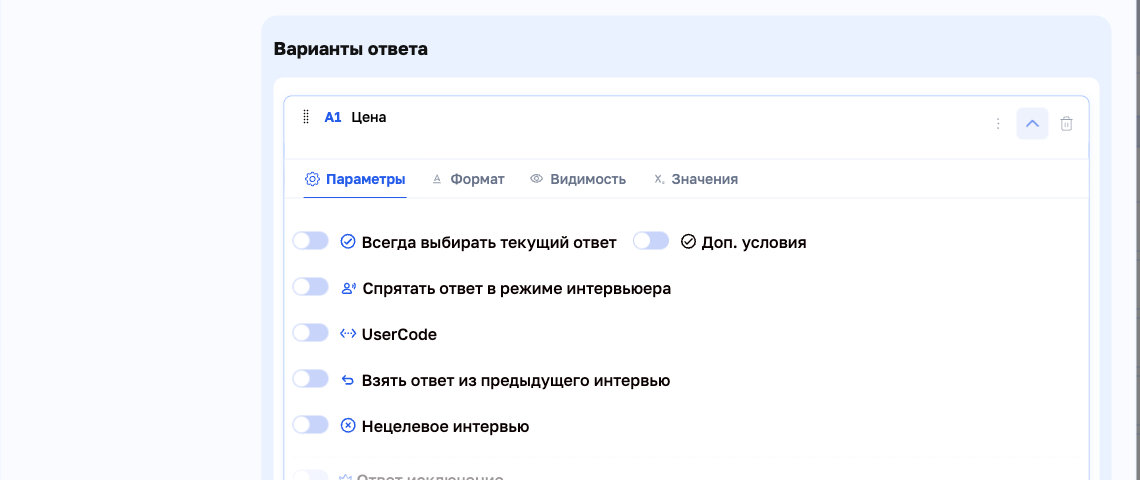The height and width of the screenshot is (480, 1140).
Task: Toggle Всегда выбирать текущий ответ switch
Action: click(x=310, y=241)
